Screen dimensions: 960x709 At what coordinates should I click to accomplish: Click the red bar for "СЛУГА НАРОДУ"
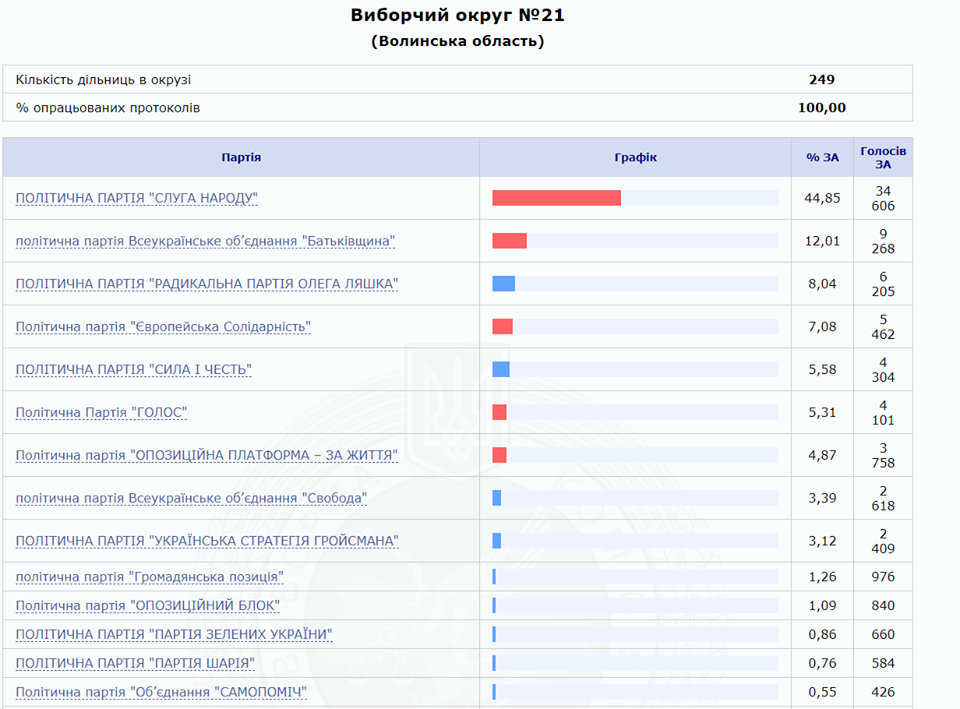[556, 198]
